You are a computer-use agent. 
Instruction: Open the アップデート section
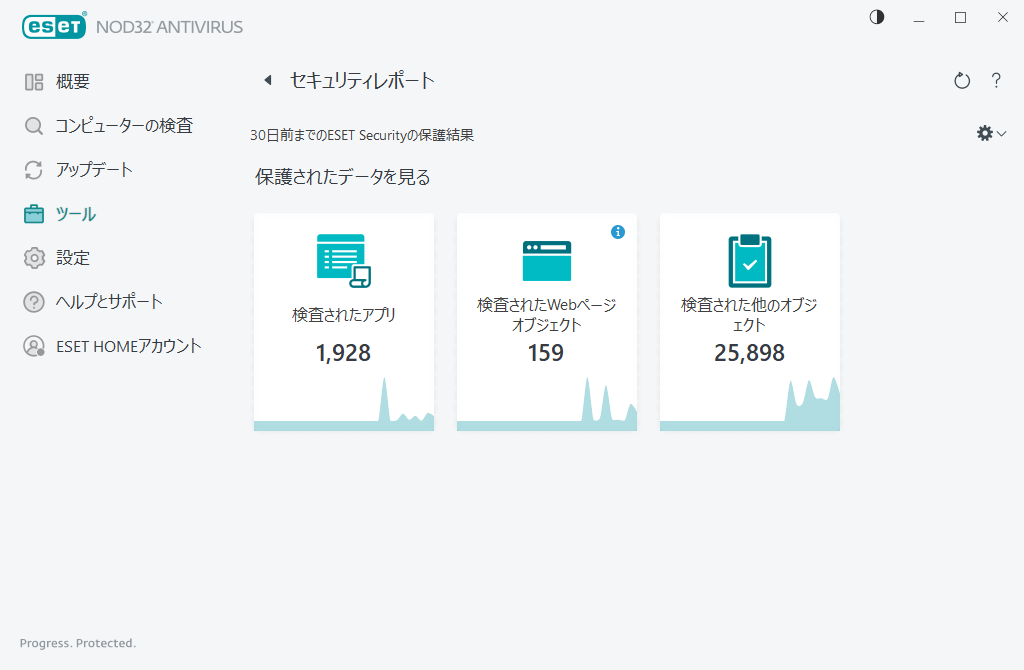pos(92,169)
